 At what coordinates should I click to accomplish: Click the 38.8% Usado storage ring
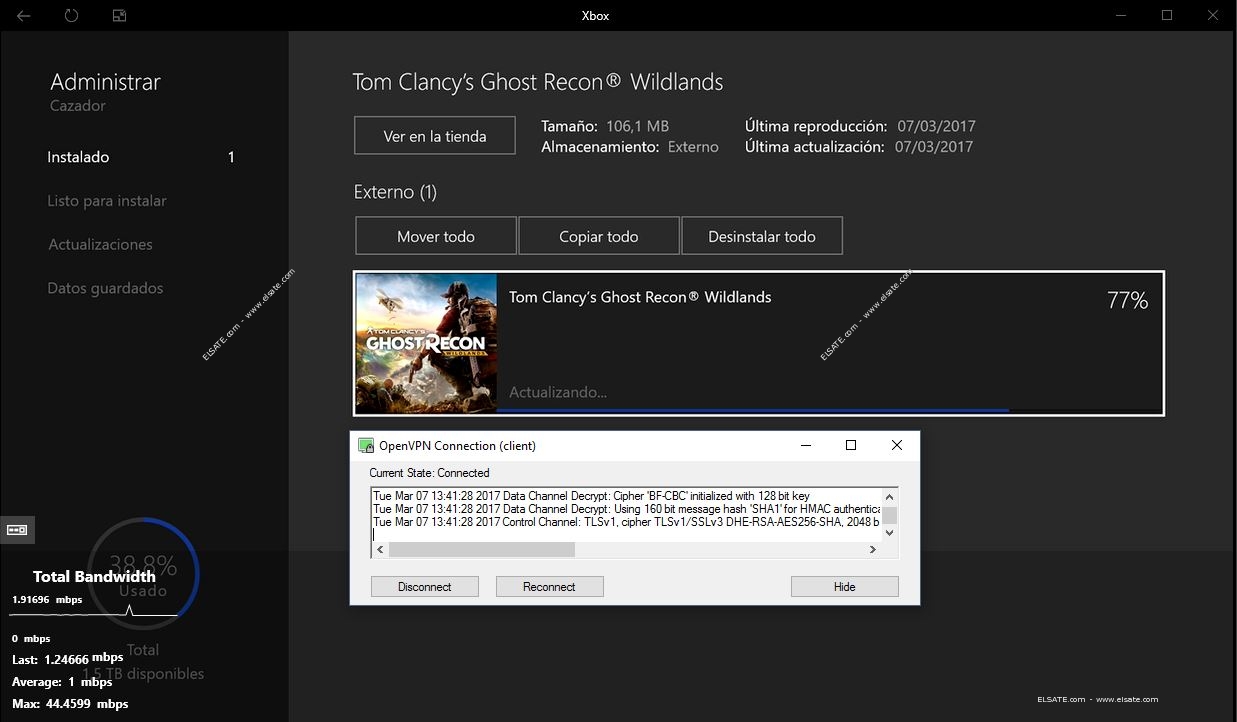pyautogui.click(x=143, y=573)
